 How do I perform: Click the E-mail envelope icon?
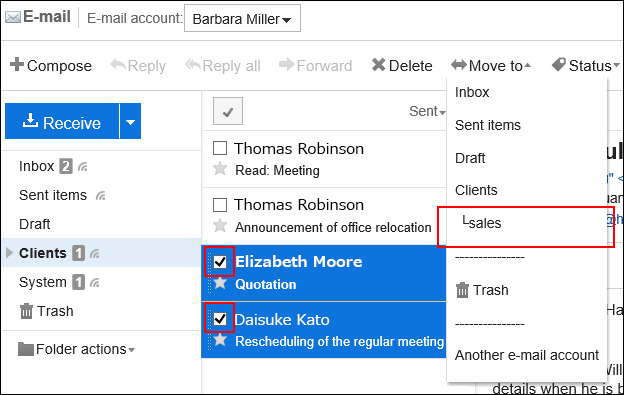pos(13,18)
